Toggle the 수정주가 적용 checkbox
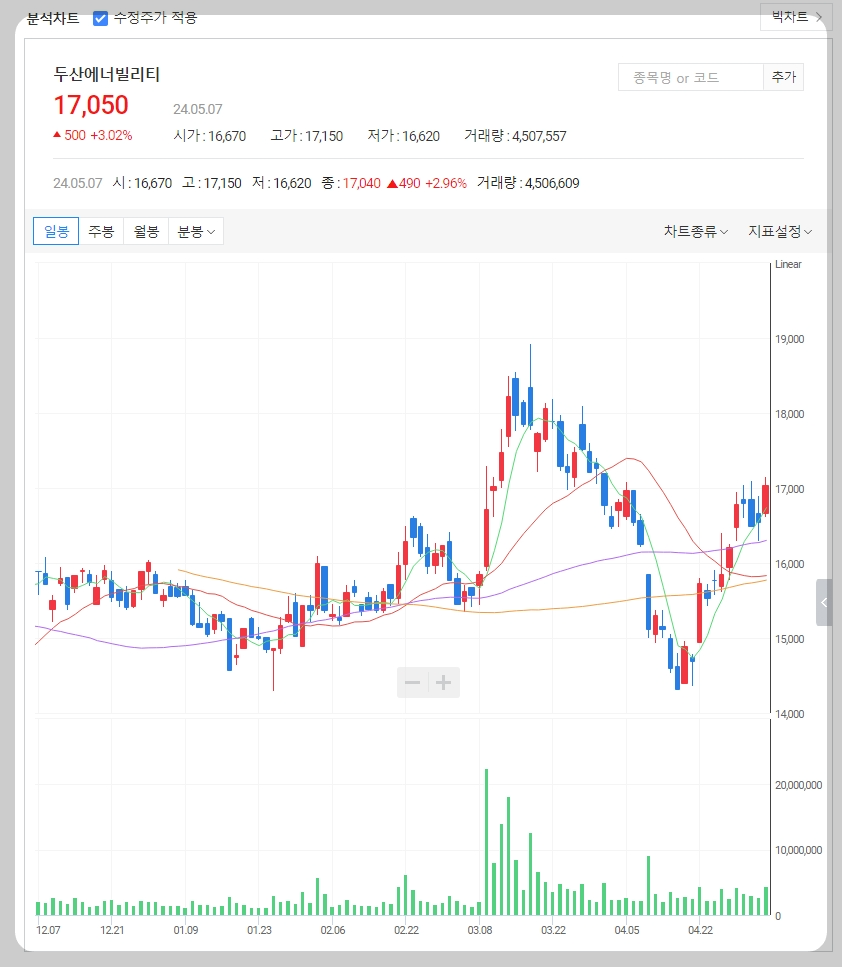The width and height of the screenshot is (842, 967). [x=101, y=18]
